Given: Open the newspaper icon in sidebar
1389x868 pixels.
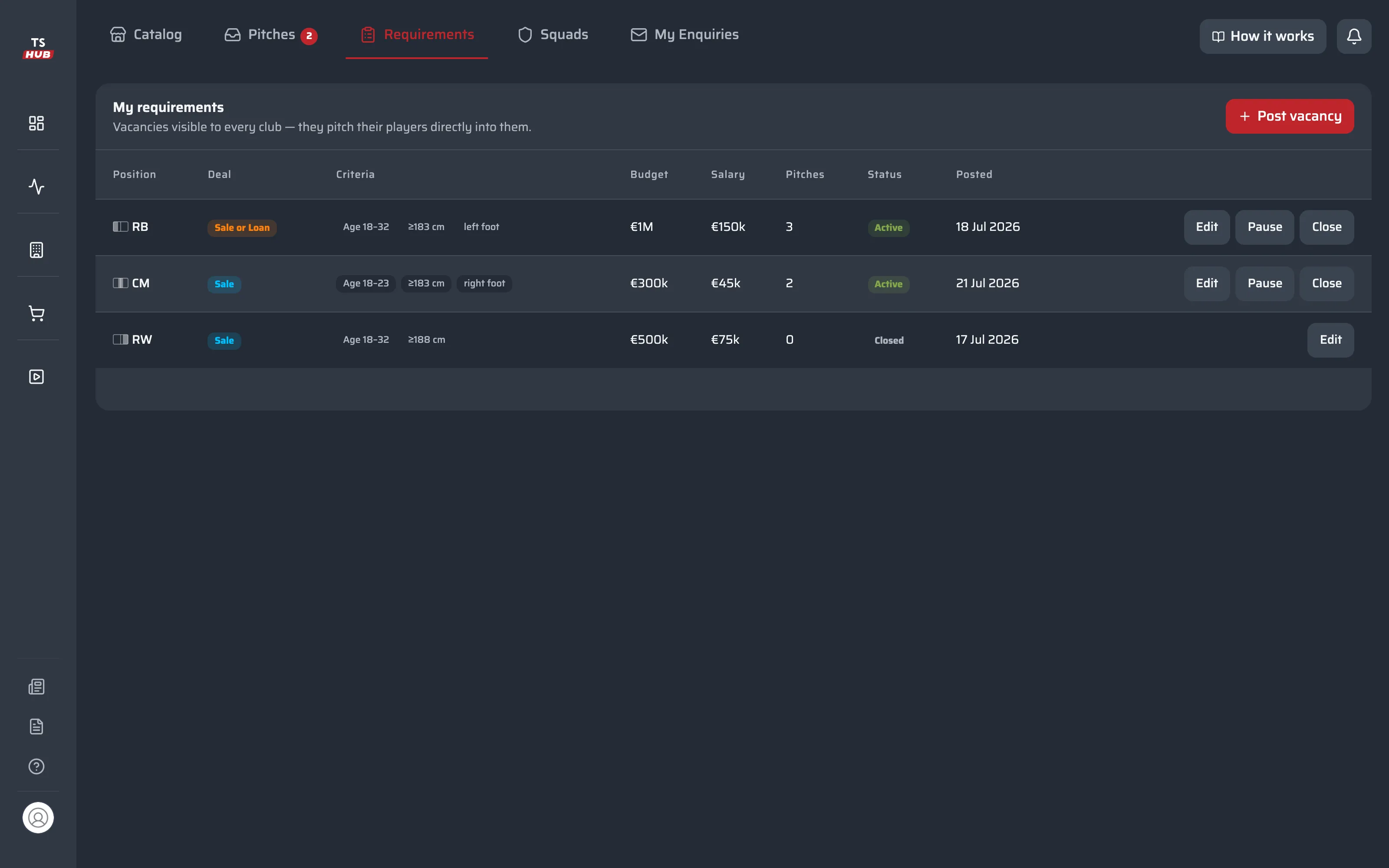Looking at the screenshot, I should 36,687.
